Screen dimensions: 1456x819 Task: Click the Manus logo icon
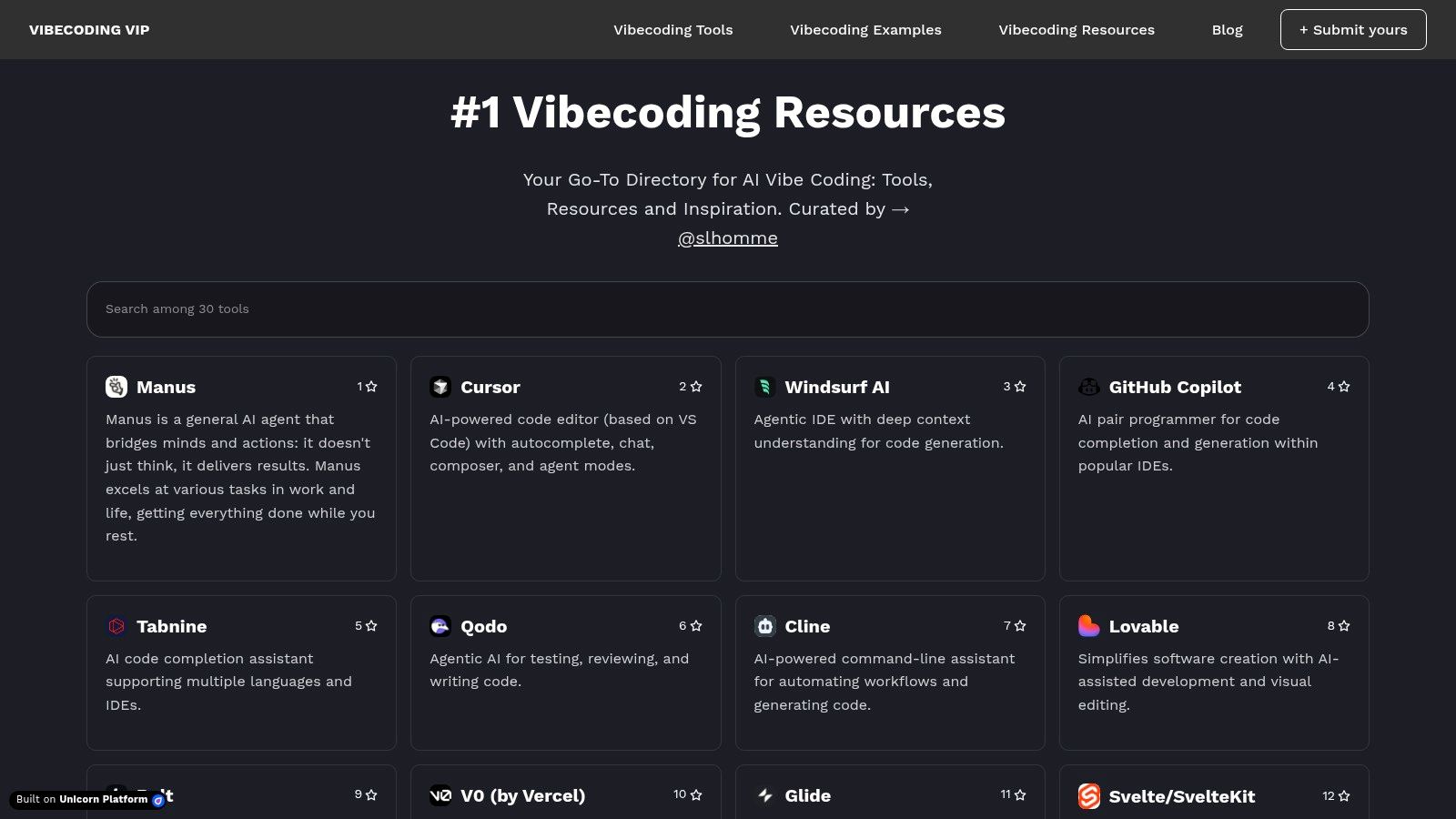pos(116,387)
